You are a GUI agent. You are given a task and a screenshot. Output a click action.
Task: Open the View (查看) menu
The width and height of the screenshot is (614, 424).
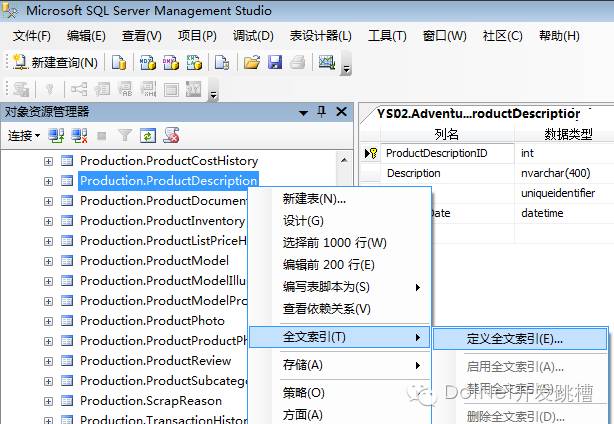[142, 36]
